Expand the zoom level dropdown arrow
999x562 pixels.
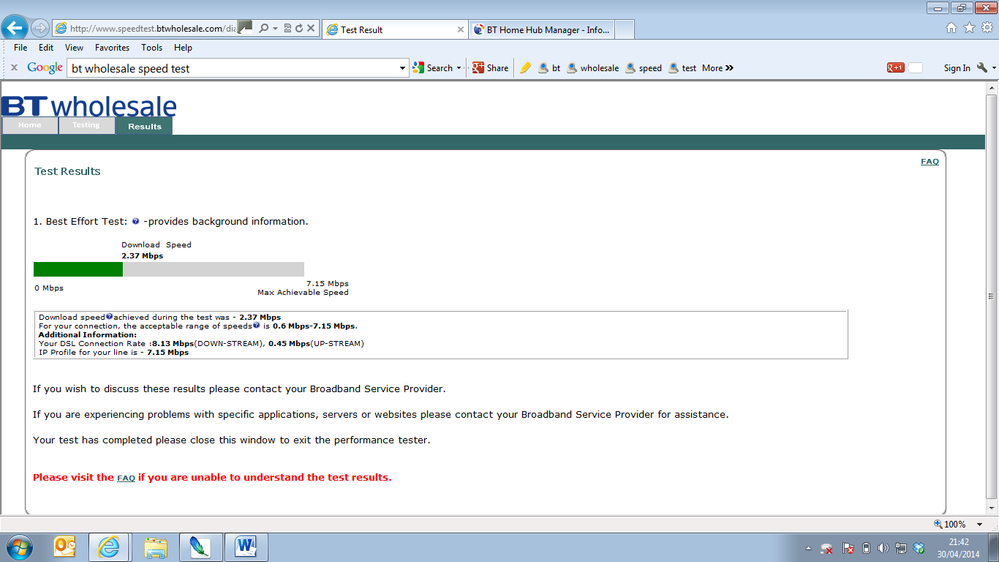click(x=979, y=524)
